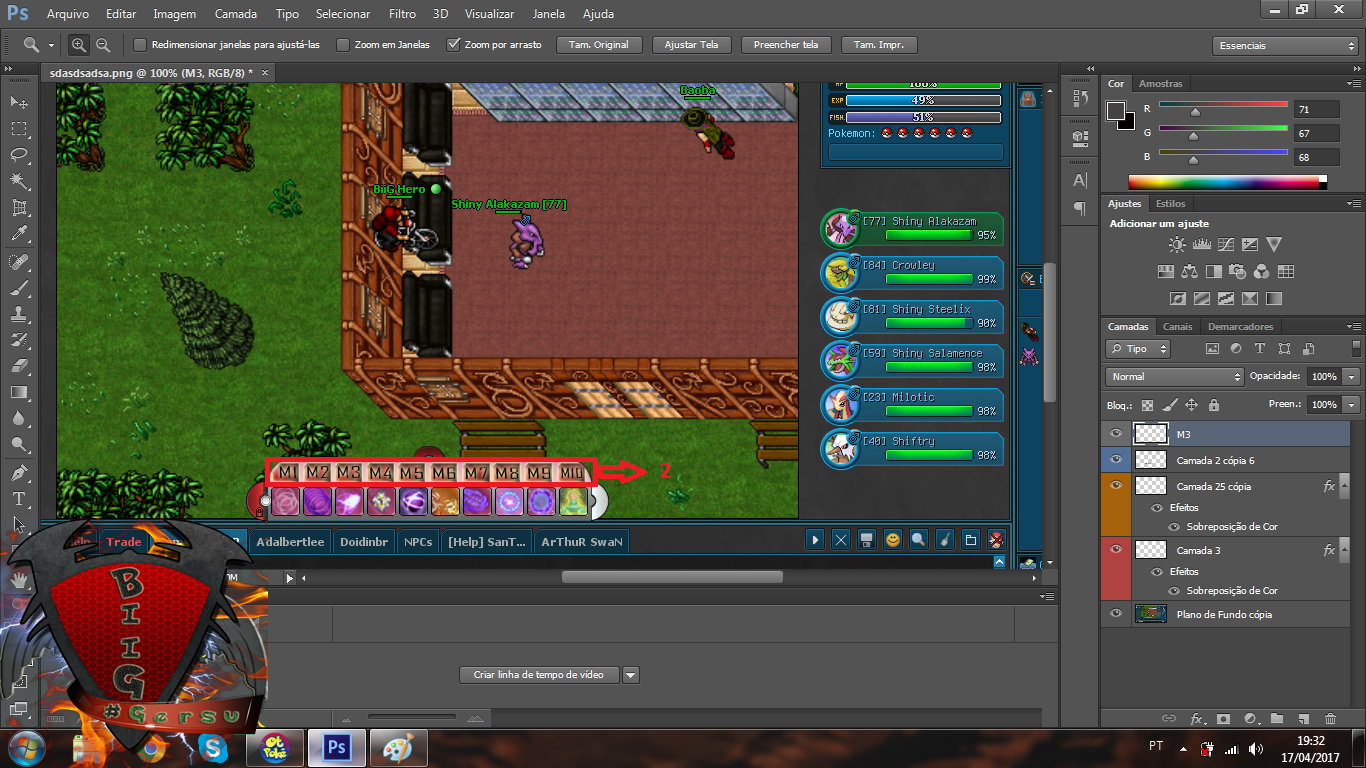Open the Camada menu
Viewport: 1366px width, 768px height.
[236, 14]
